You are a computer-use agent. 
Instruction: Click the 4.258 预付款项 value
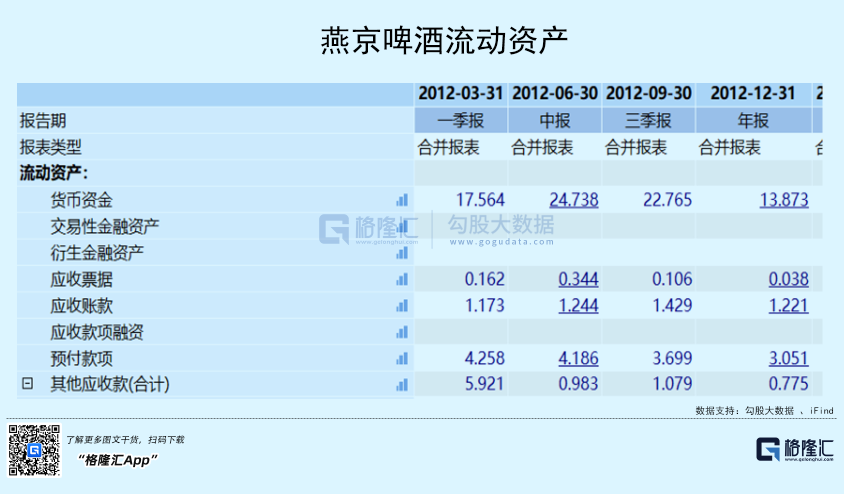click(x=484, y=358)
